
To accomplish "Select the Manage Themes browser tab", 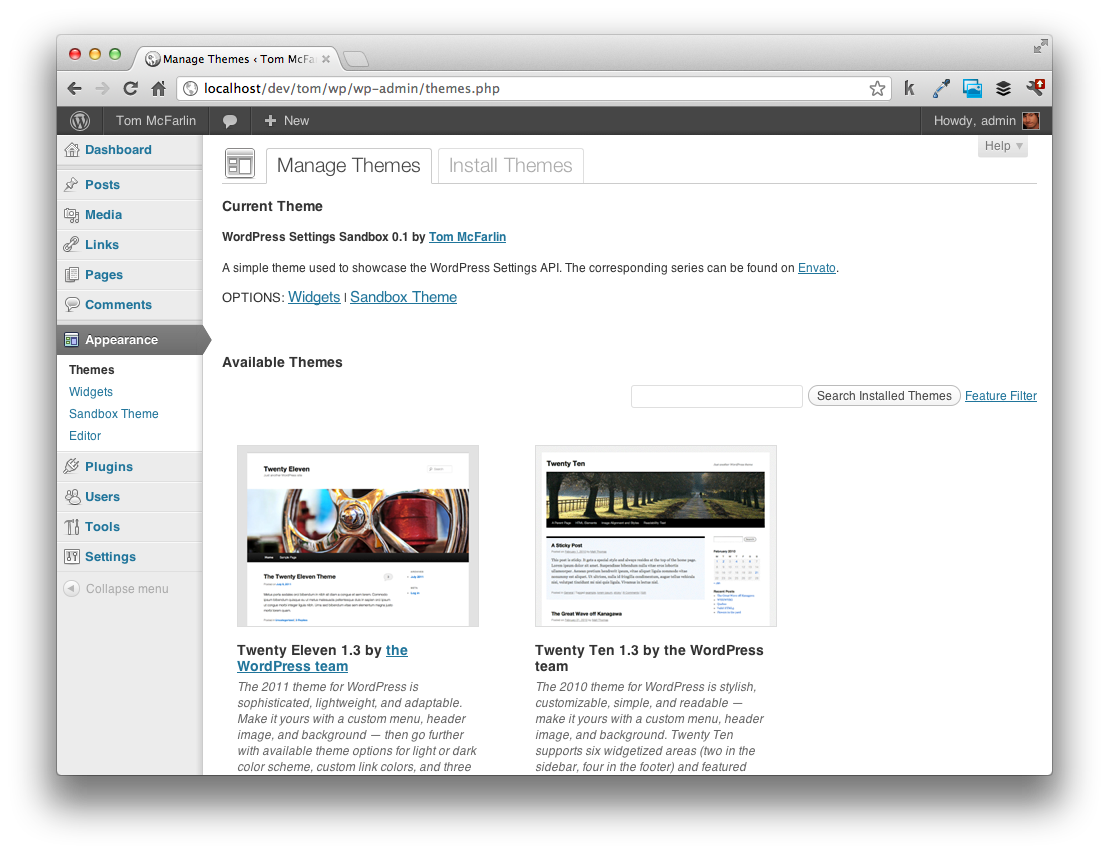I will coord(238,59).
